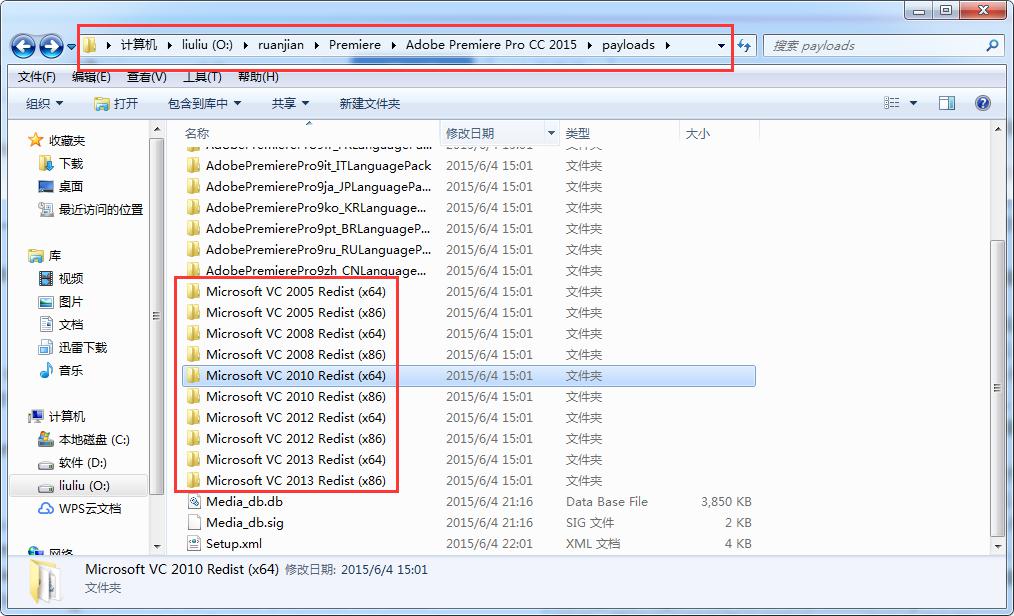Screen dimensions: 1014x616
Task: Click folder icon of Microsoft VC 2008 Redist (x86)
Action: 193,355
